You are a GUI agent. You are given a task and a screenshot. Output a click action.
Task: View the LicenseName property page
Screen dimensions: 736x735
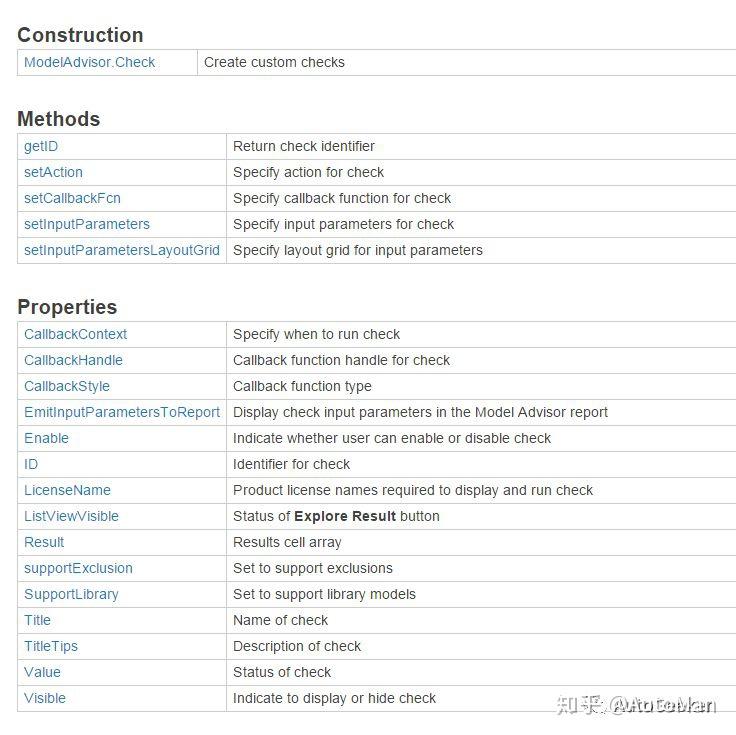point(67,490)
